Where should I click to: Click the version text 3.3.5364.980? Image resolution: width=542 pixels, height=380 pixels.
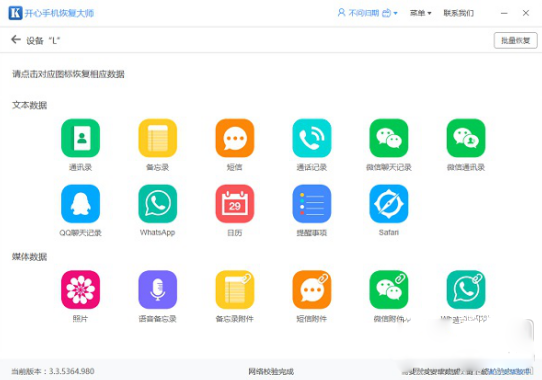72,371
